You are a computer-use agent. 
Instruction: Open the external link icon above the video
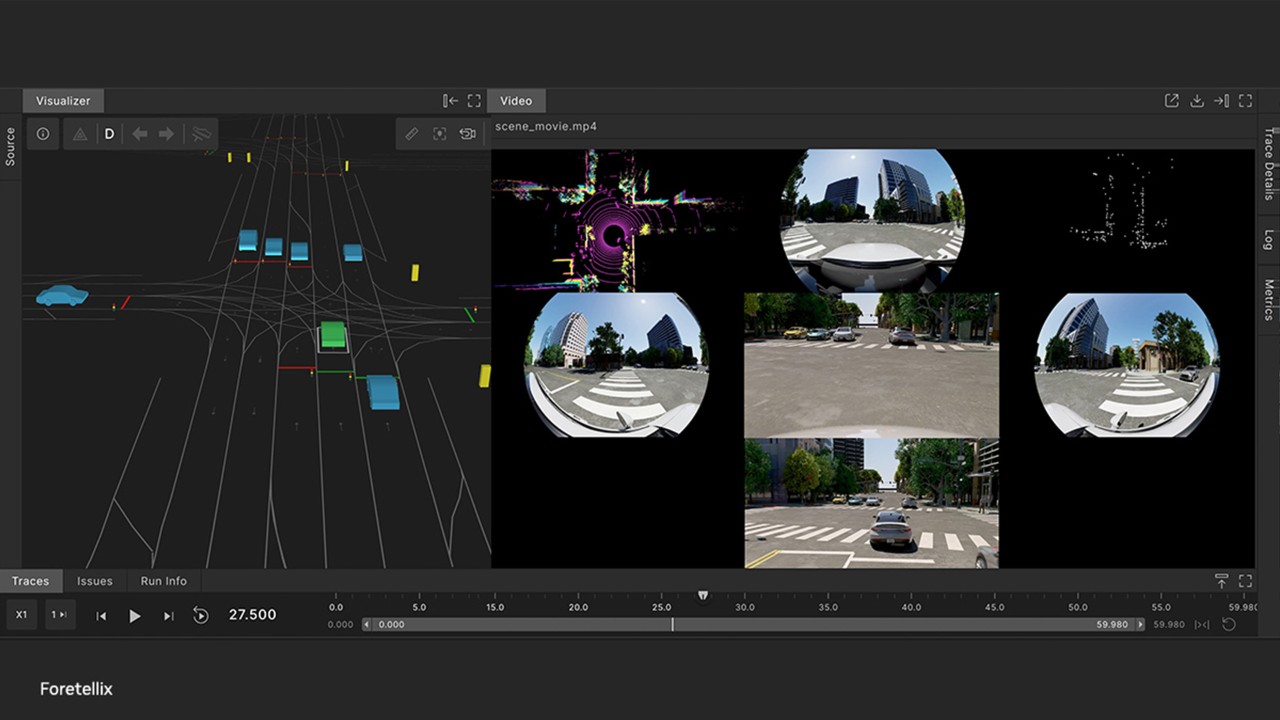tap(1171, 100)
